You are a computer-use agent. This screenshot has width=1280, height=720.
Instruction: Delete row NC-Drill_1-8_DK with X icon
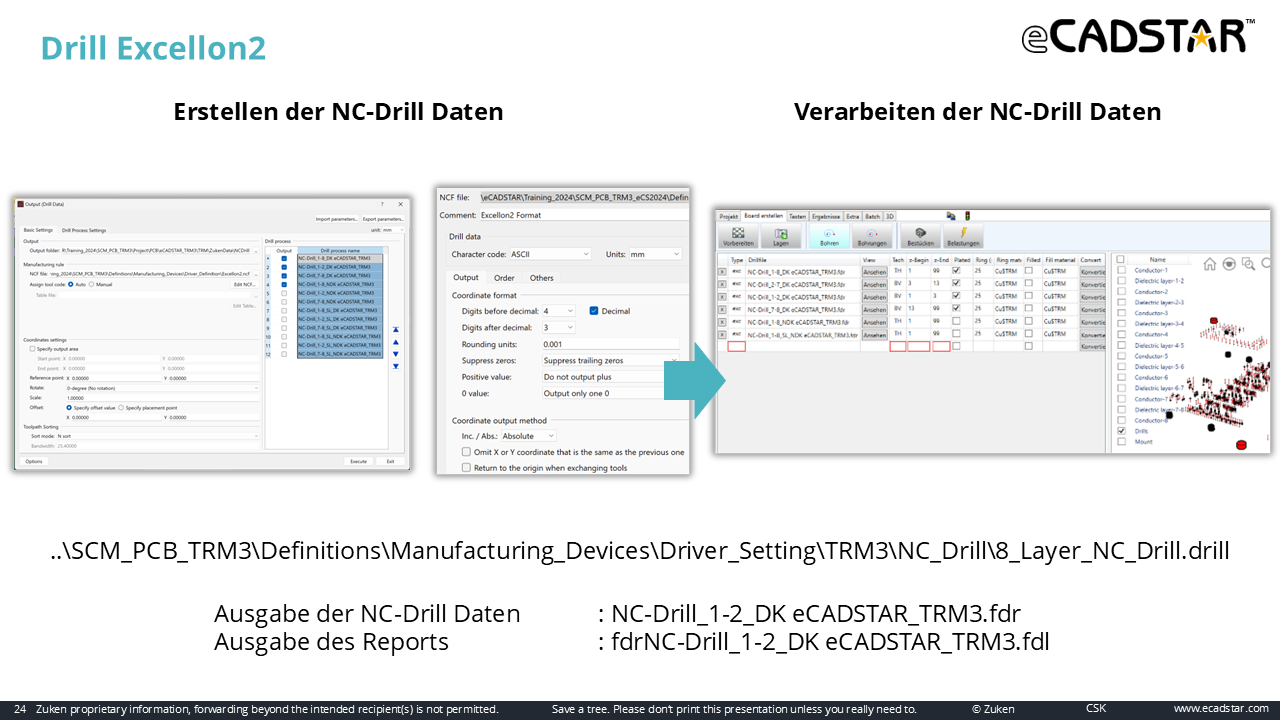[722, 271]
